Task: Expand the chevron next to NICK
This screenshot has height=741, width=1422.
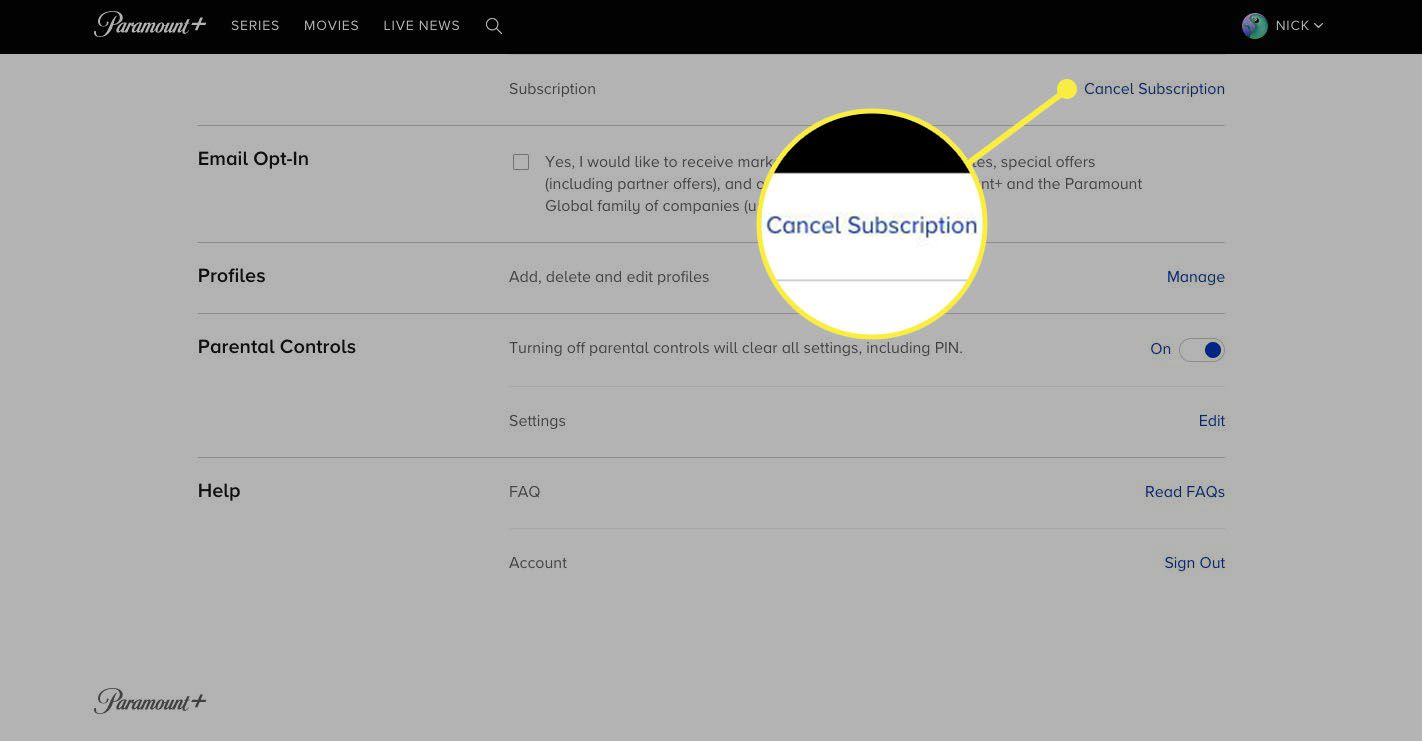Action: point(1318,26)
